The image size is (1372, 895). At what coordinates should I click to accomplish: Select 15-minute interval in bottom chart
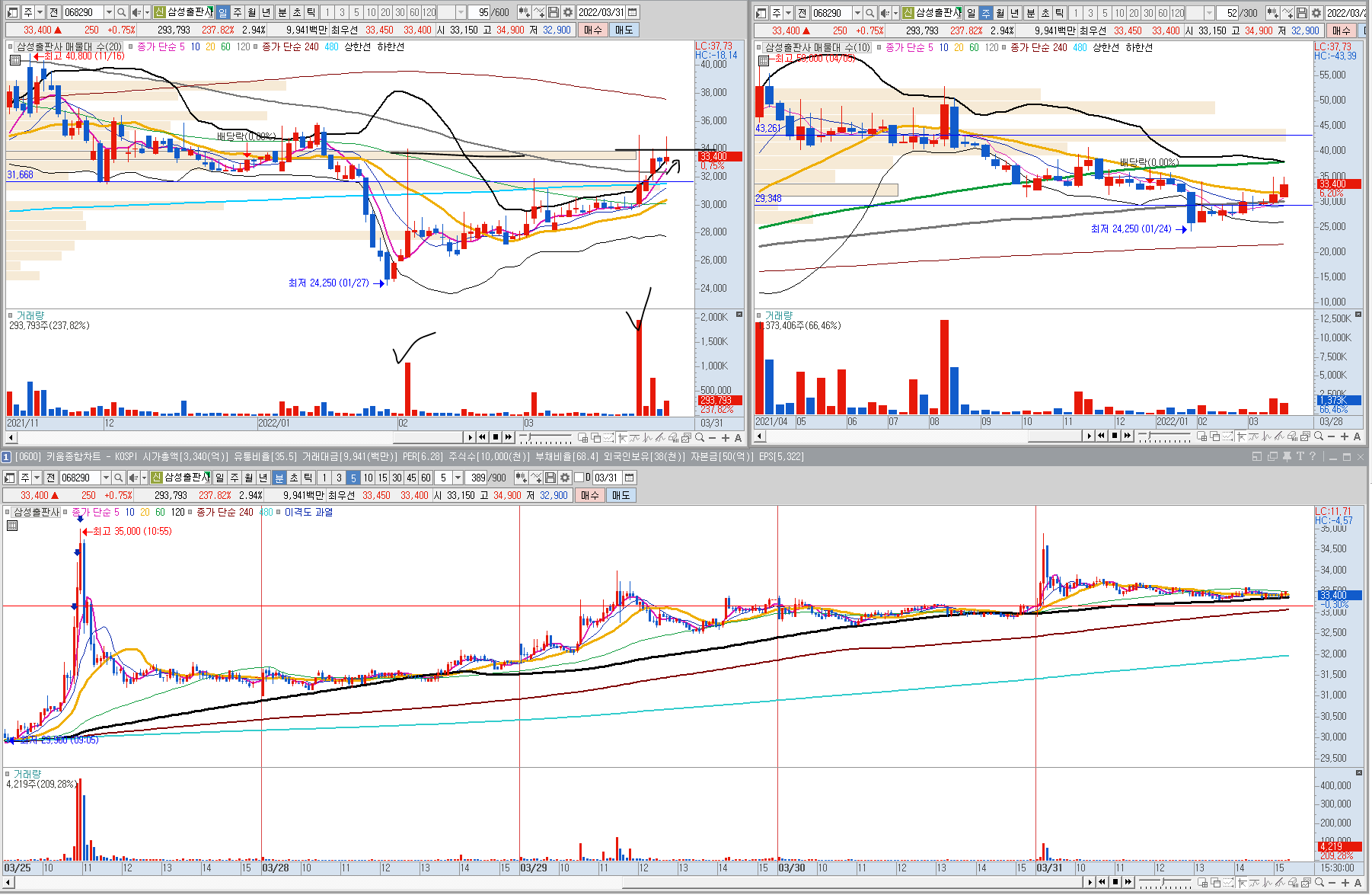(x=382, y=478)
